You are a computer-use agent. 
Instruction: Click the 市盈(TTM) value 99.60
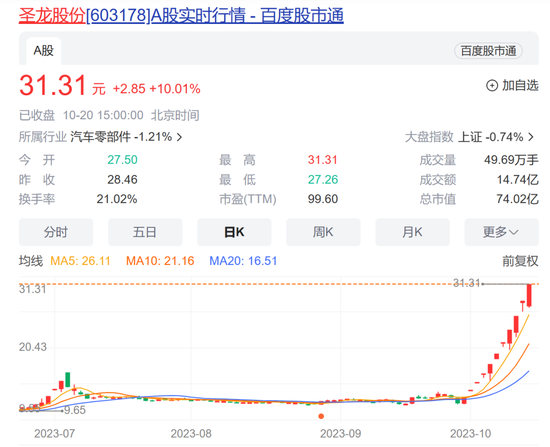[323, 199]
